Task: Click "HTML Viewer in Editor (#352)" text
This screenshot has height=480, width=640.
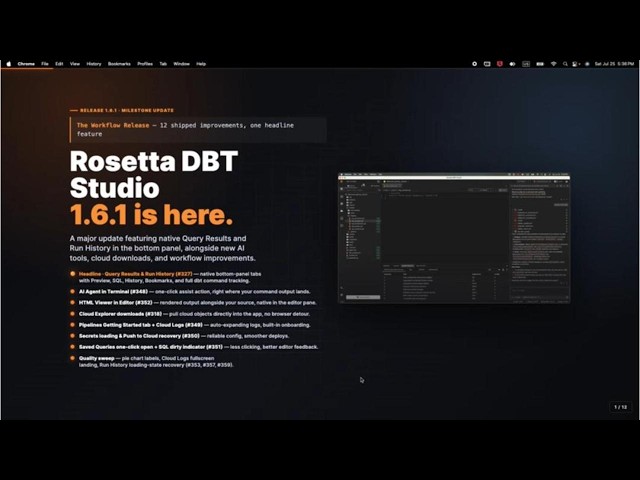Action: pyautogui.click(x=116, y=302)
